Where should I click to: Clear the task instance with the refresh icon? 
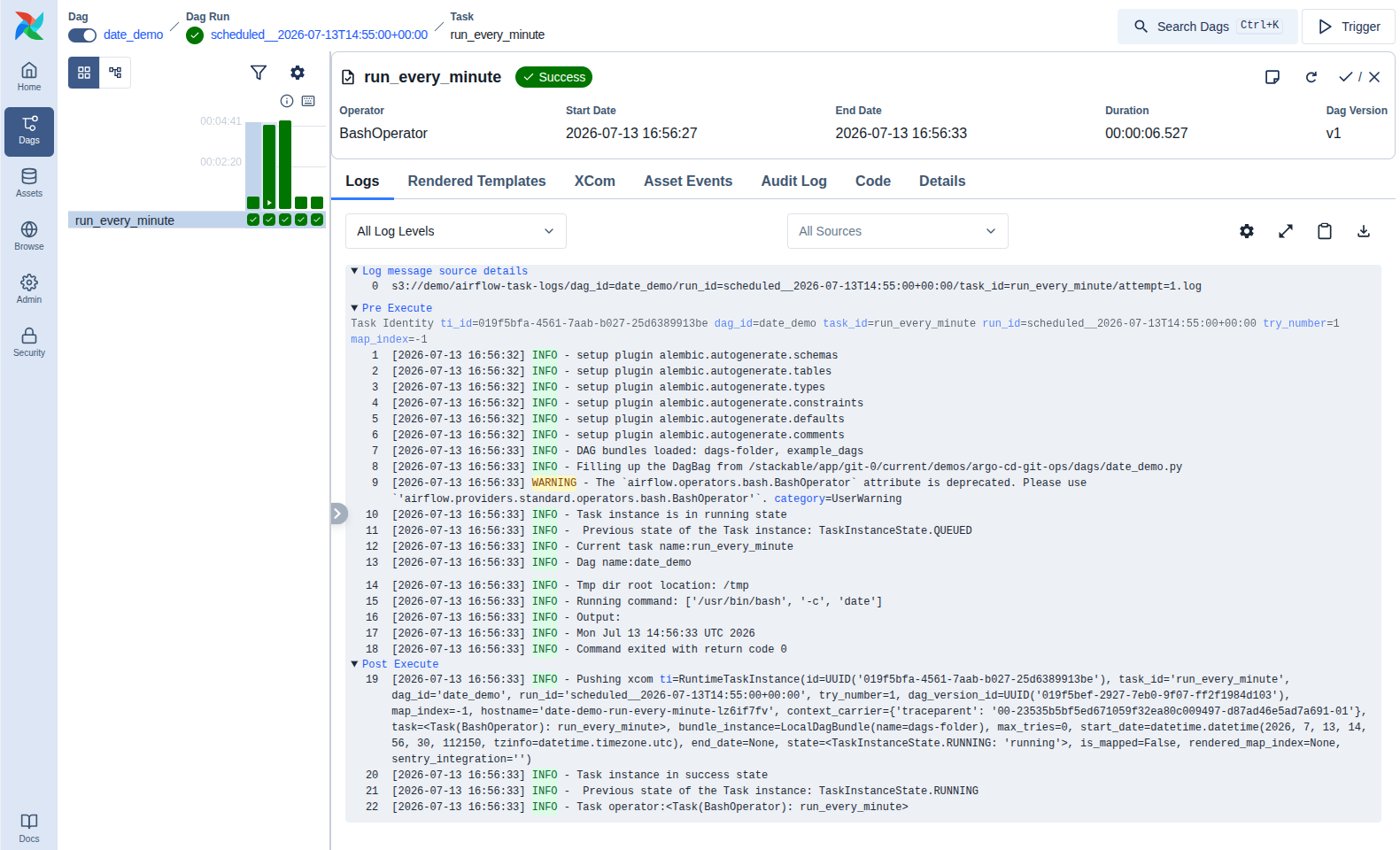point(1311,77)
